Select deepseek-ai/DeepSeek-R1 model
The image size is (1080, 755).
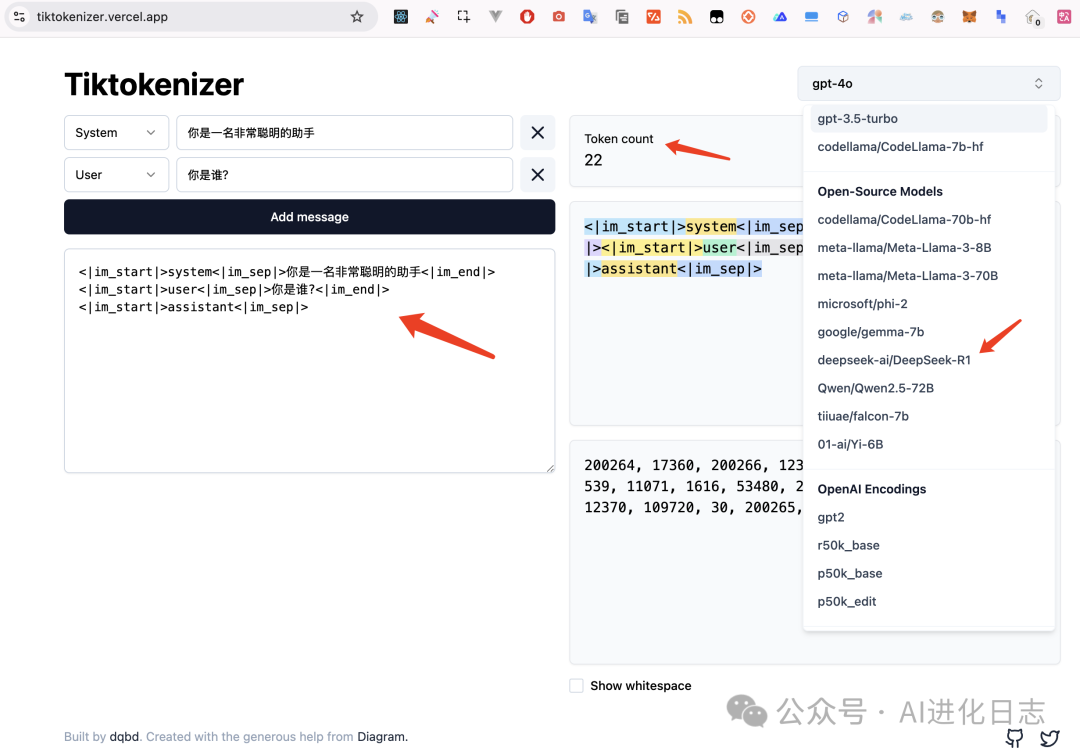(x=928, y=360)
